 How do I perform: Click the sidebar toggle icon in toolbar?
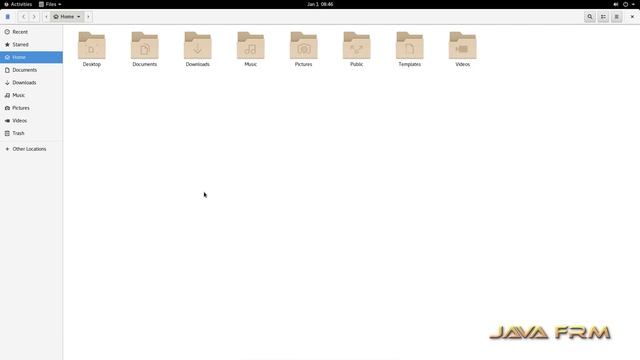(x=7, y=17)
